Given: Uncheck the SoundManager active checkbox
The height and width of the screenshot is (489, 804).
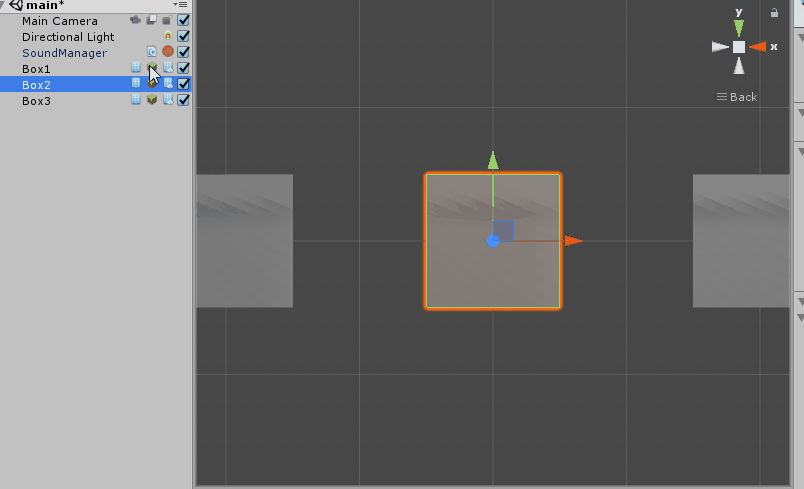Looking at the screenshot, I should [x=183, y=52].
